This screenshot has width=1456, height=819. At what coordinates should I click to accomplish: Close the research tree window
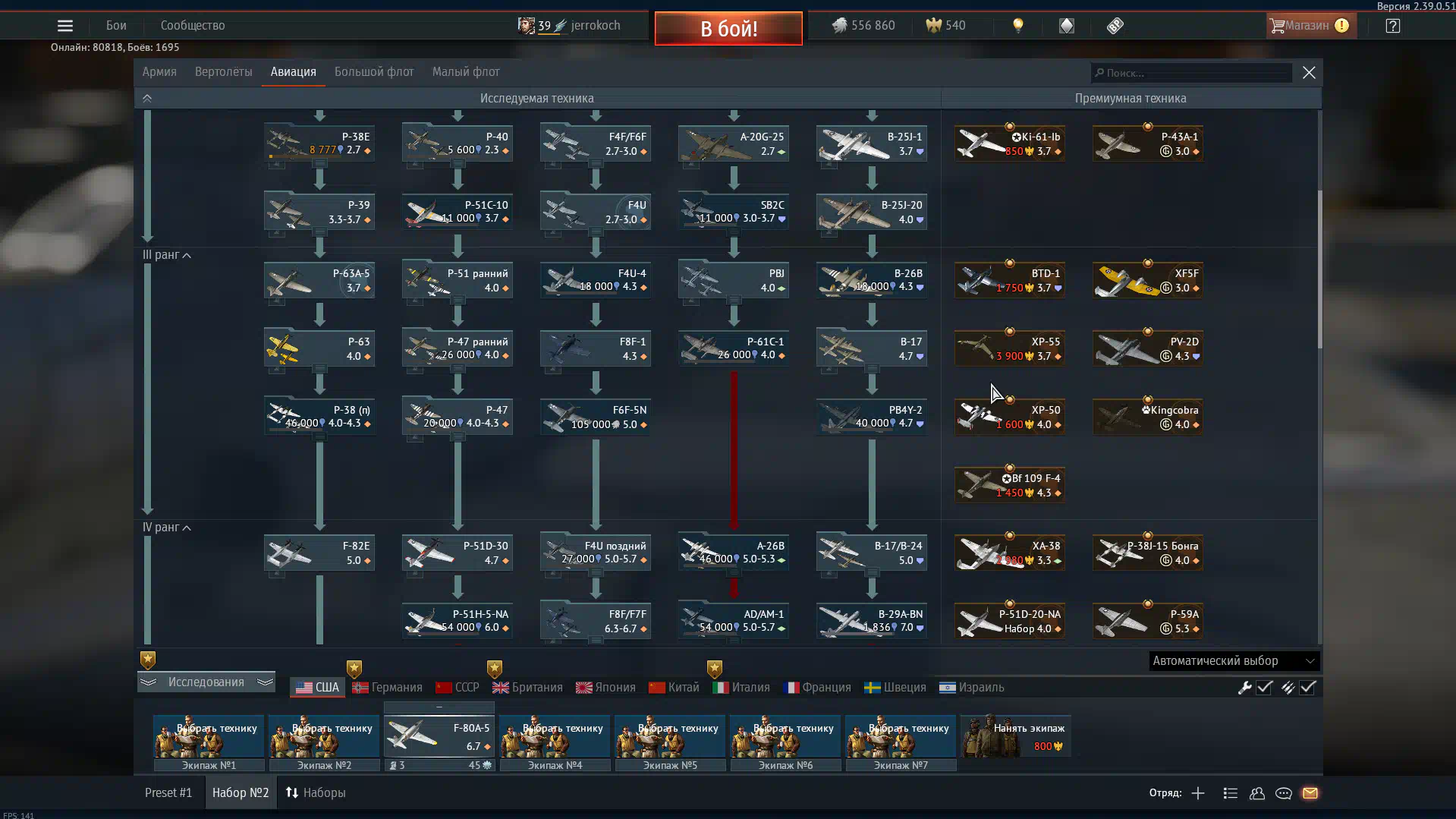click(x=1309, y=73)
